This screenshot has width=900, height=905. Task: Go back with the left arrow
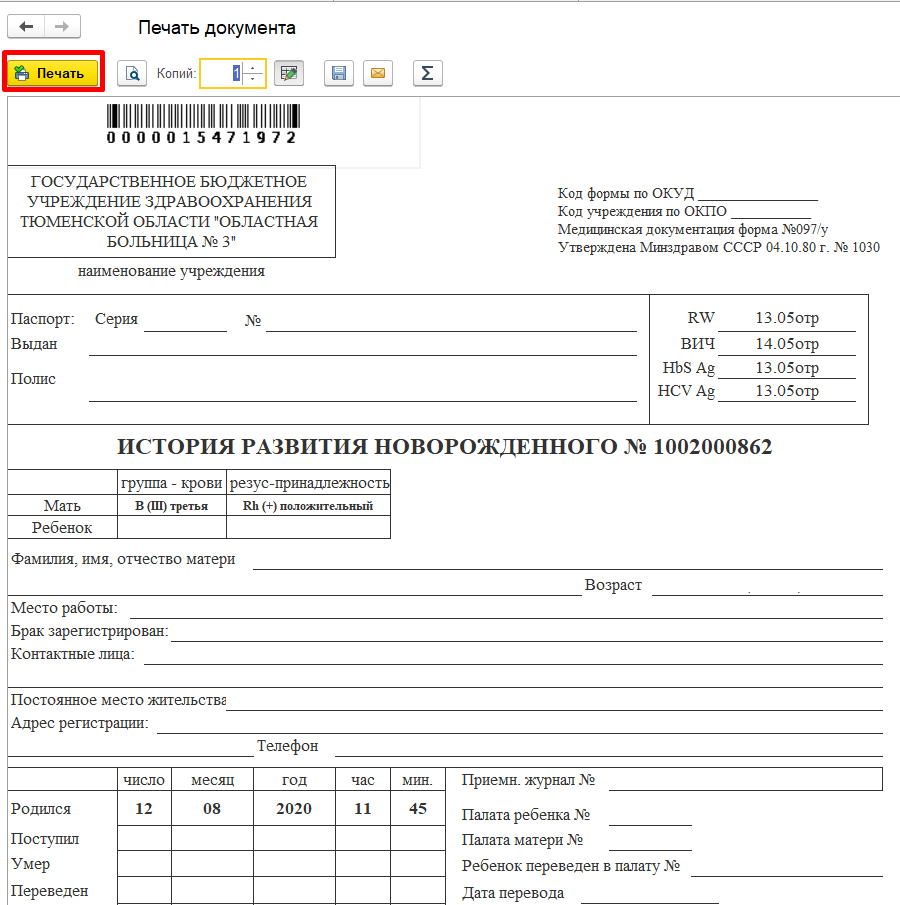[x=26, y=27]
